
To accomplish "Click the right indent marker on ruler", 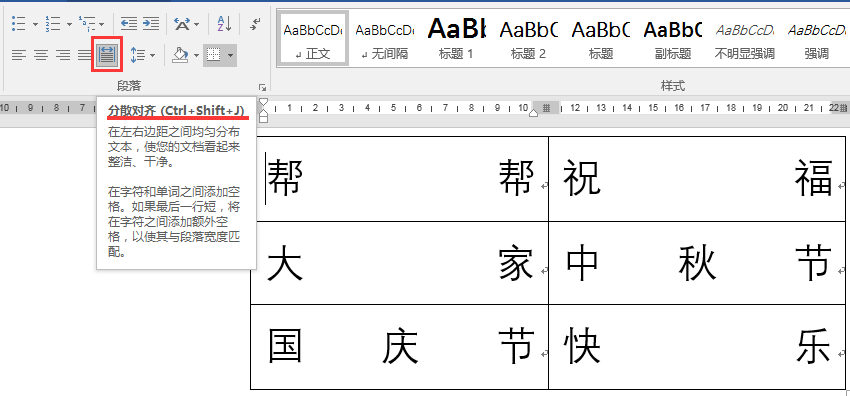I will 533,113.
